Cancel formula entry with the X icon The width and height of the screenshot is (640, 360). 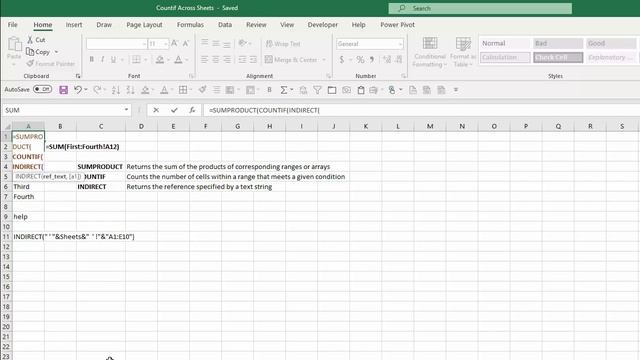tap(156, 110)
